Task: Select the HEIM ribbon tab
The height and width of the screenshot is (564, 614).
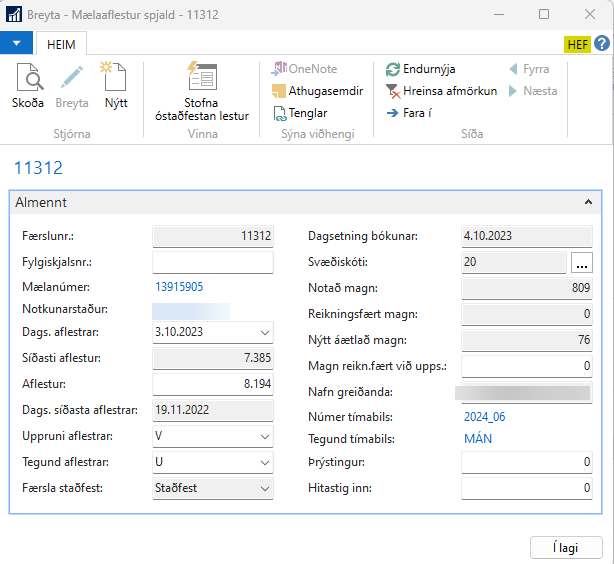Action: pyautogui.click(x=62, y=44)
